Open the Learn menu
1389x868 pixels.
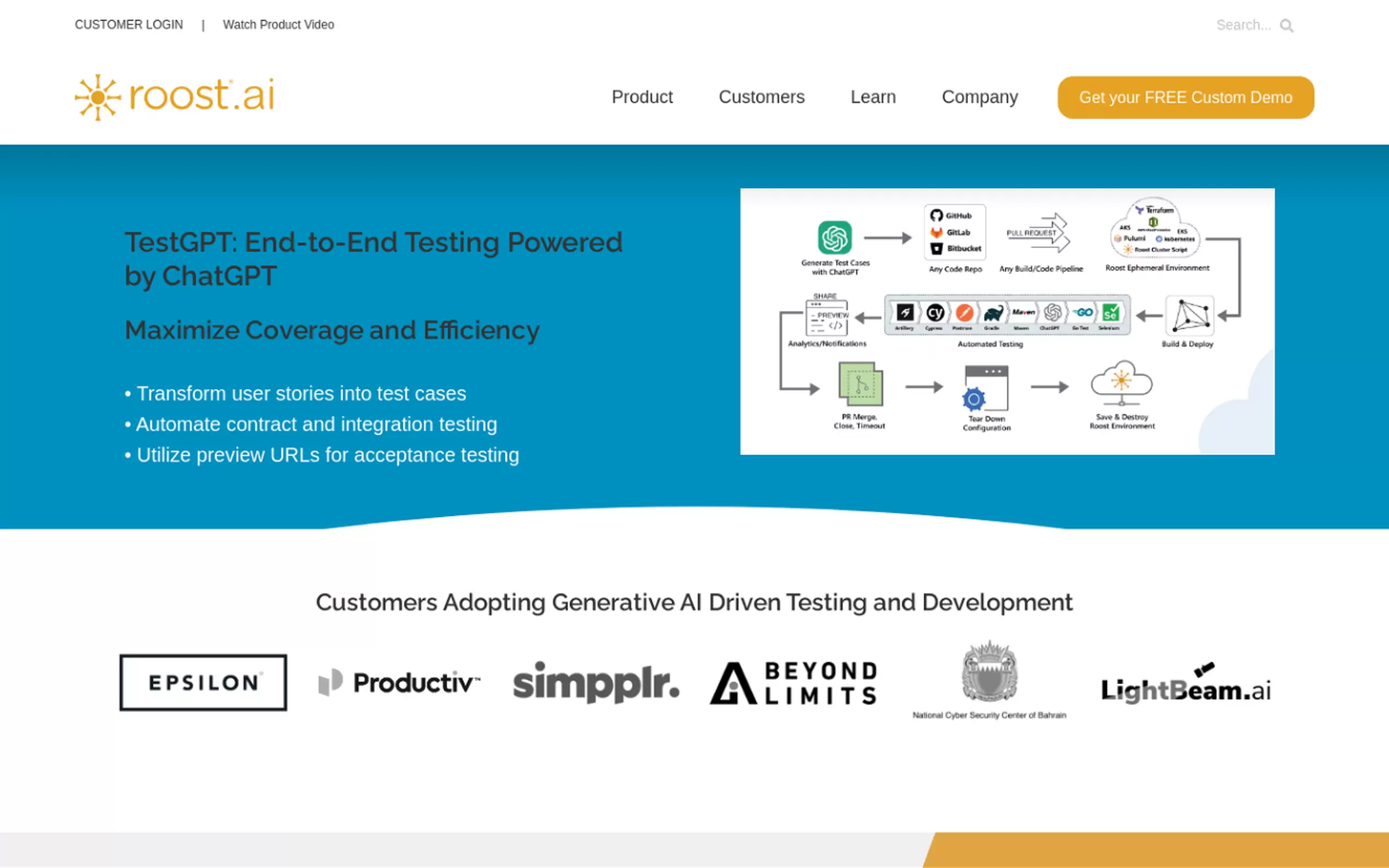873,97
